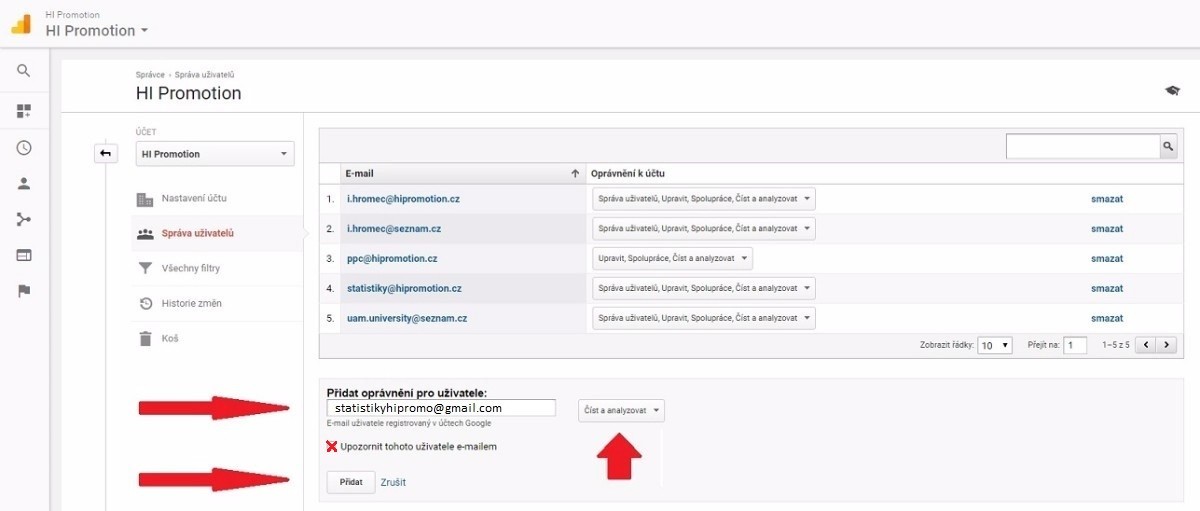Open the HI Promotion account selector in header
This screenshot has height=511, width=1200.
point(97,30)
